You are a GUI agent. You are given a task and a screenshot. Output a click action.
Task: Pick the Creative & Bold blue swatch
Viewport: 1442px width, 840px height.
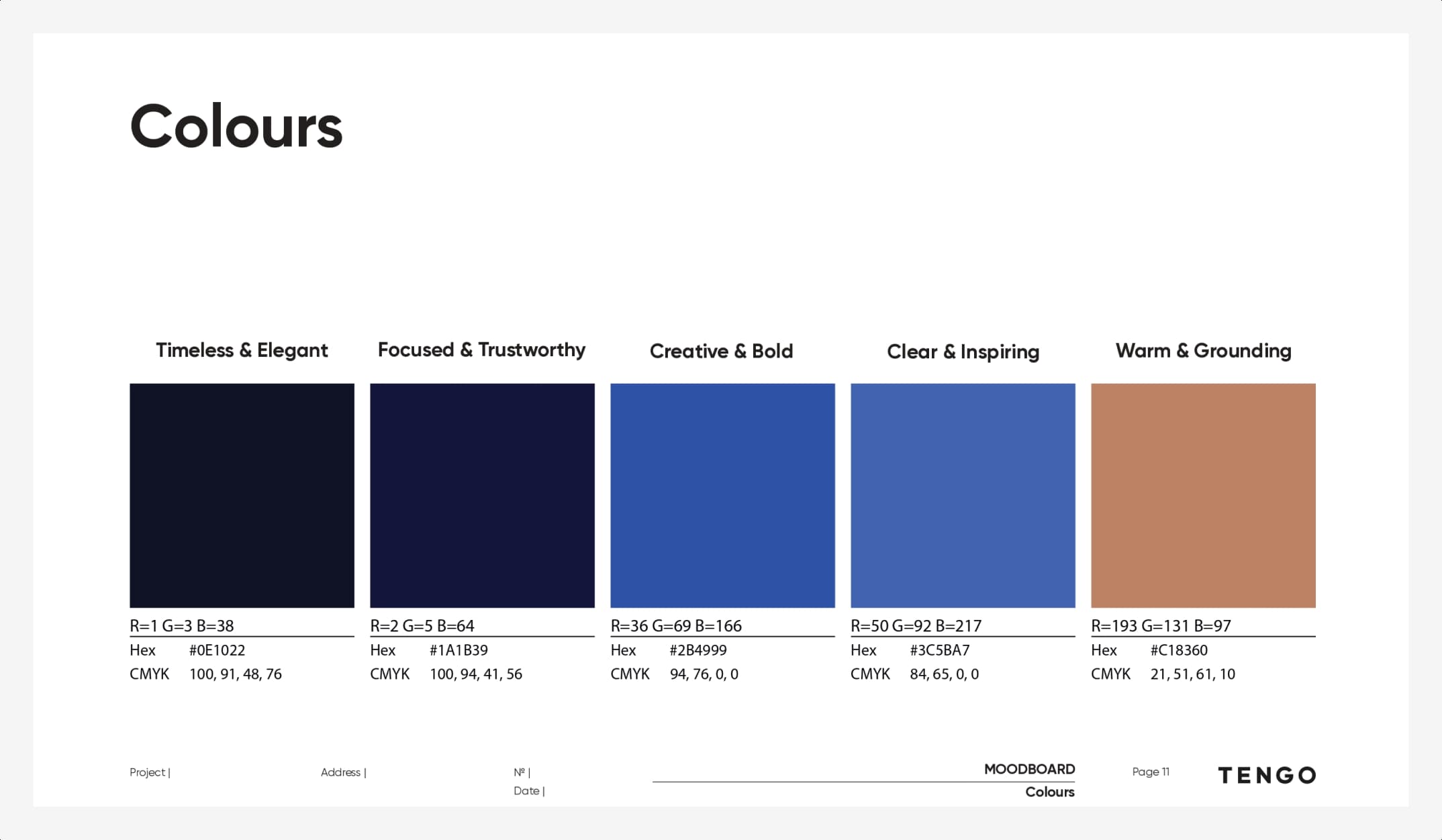pyautogui.click(x=722, y=495)
